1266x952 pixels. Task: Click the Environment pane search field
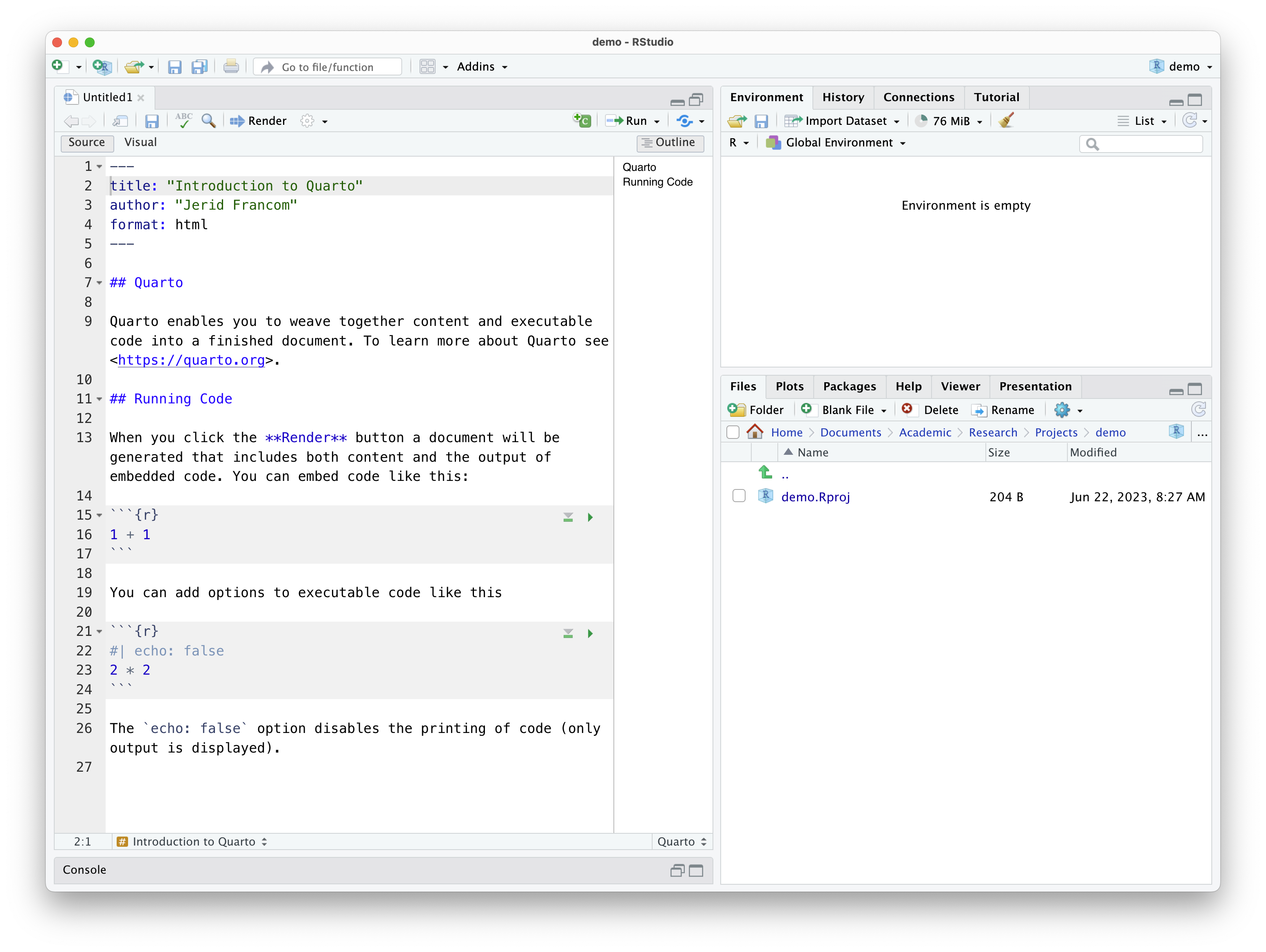click(1139, 144)
